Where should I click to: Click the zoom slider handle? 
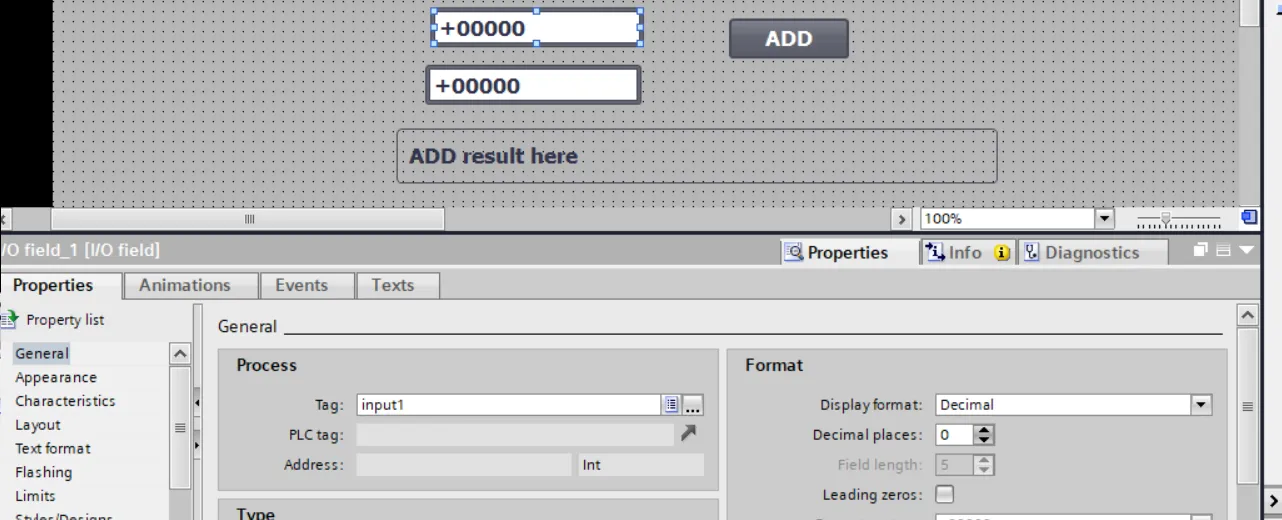click(1165, 219)
